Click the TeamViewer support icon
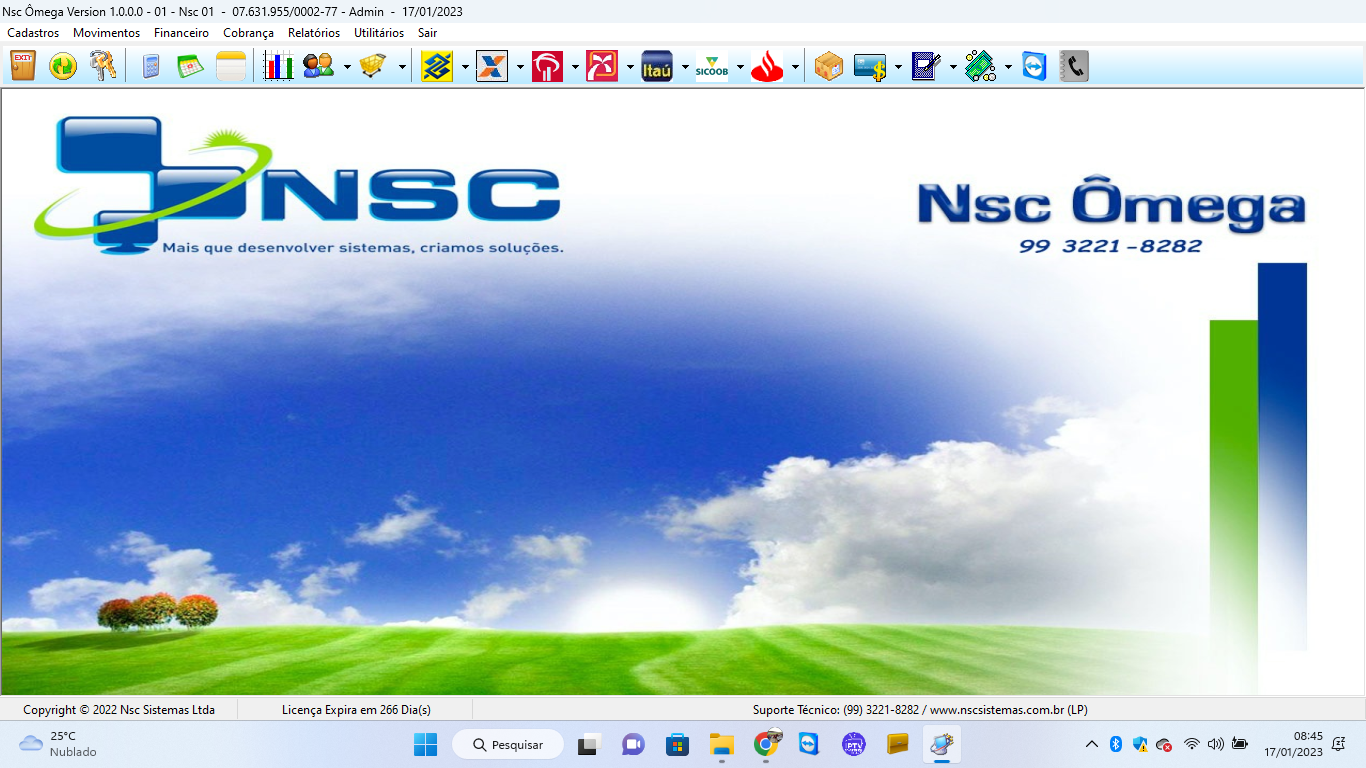The height and width of the screenshot is (768, 1366). [x=1034, y=66]
